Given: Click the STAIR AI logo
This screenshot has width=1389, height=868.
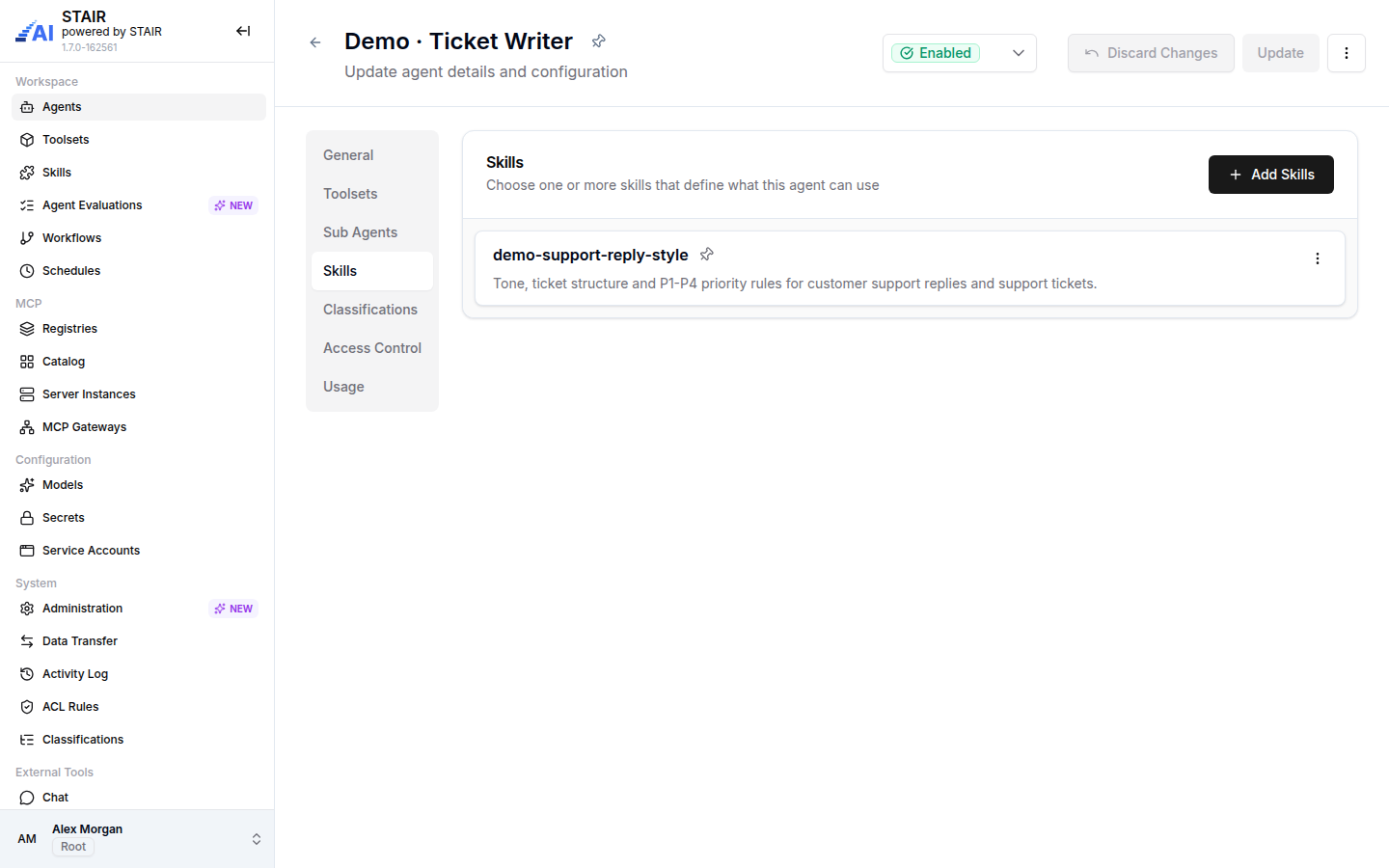Looking at the screenshot, I should click(35, 32).
